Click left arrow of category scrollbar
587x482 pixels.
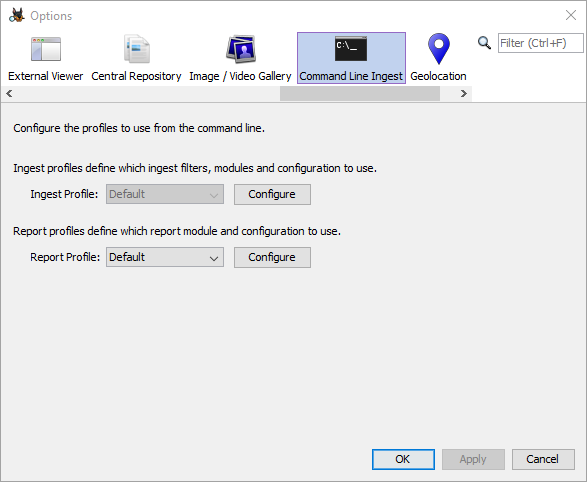pyautogui.click(x=9, y=94)
